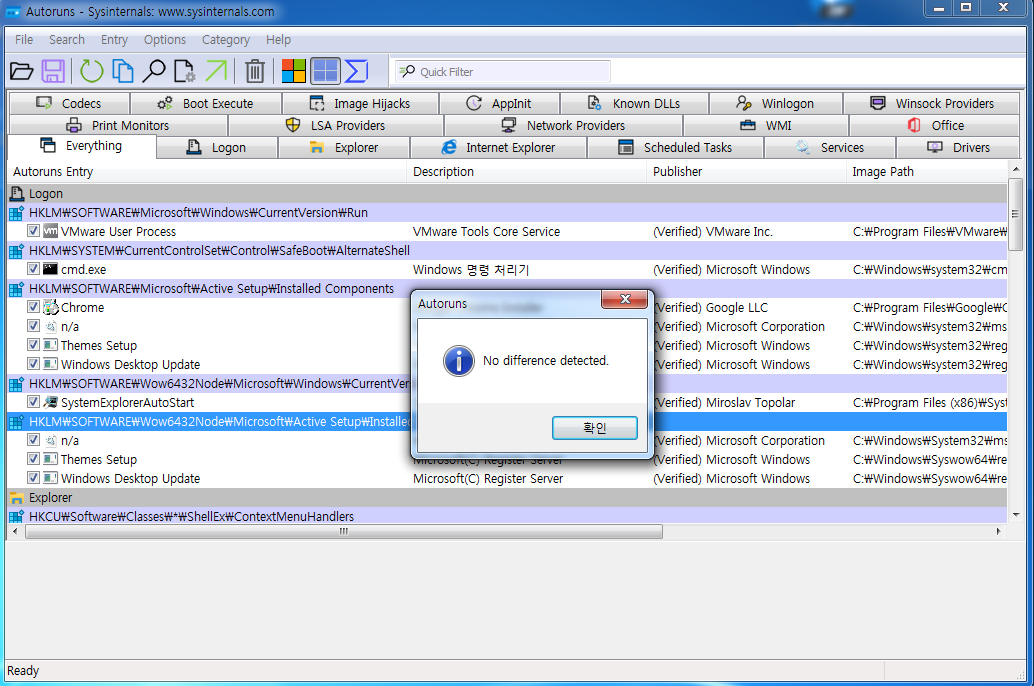The height and width of the screenshot is (686, 1034).
Task: Click the cmd.exe console icon
Action: click(x=50, y=269)
